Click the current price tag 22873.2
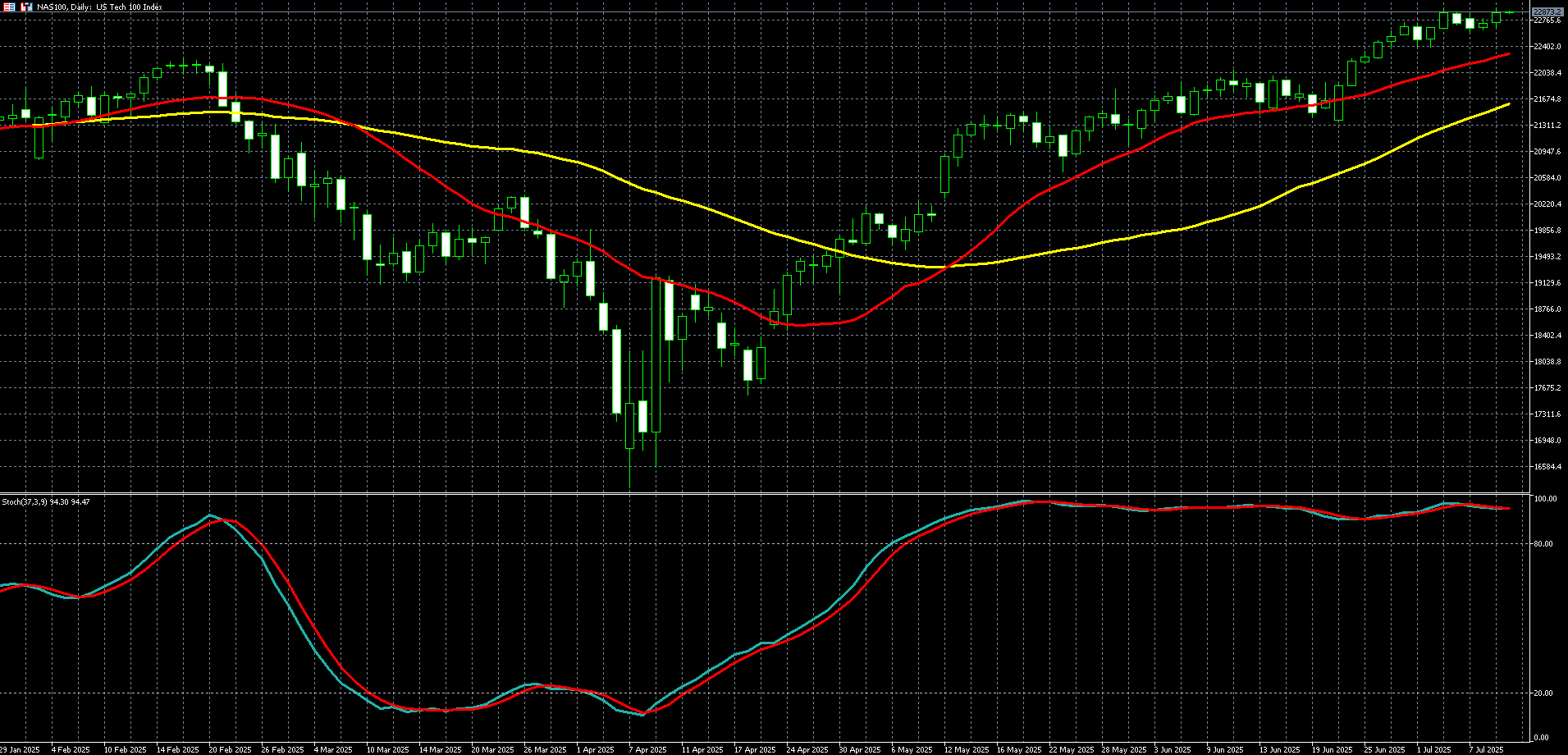Image resolution: width=1568 pixels, height=755 pixels. 1547,12
